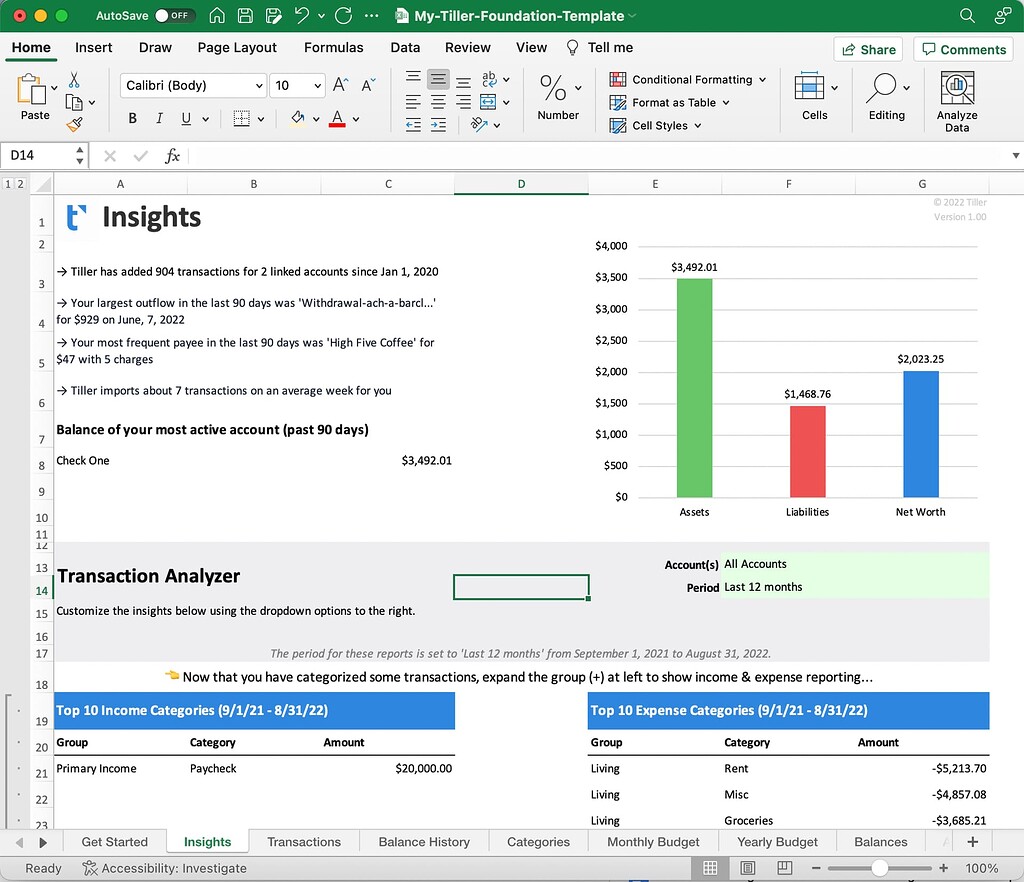Expand the Number format dropdown
This screenshot has width=1024, height=882.
pos(577,86)
